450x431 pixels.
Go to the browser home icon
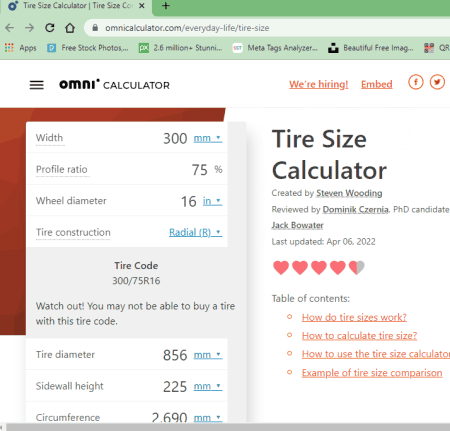click(70, 28)
